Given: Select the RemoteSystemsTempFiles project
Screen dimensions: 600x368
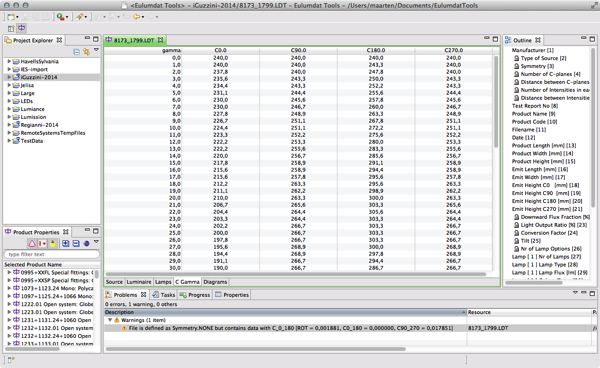Looking at the screenshot, I should (53, 133).
